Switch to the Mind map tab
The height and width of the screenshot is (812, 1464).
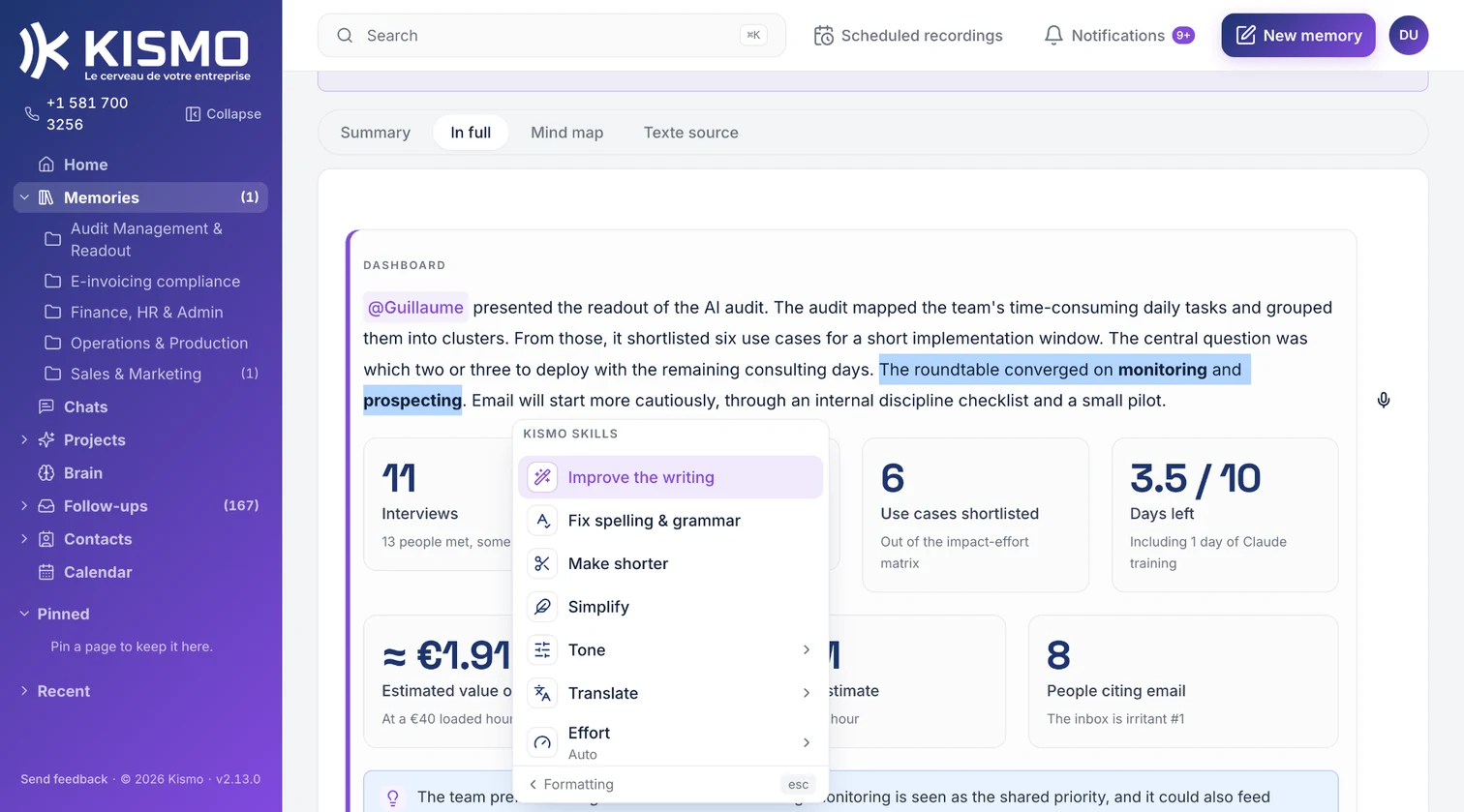pos(566,133)
